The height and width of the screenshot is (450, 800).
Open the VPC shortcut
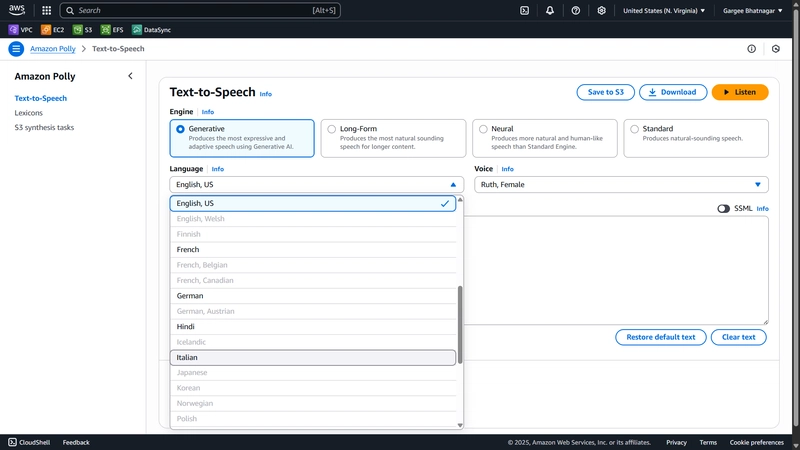tap(20, 30)
